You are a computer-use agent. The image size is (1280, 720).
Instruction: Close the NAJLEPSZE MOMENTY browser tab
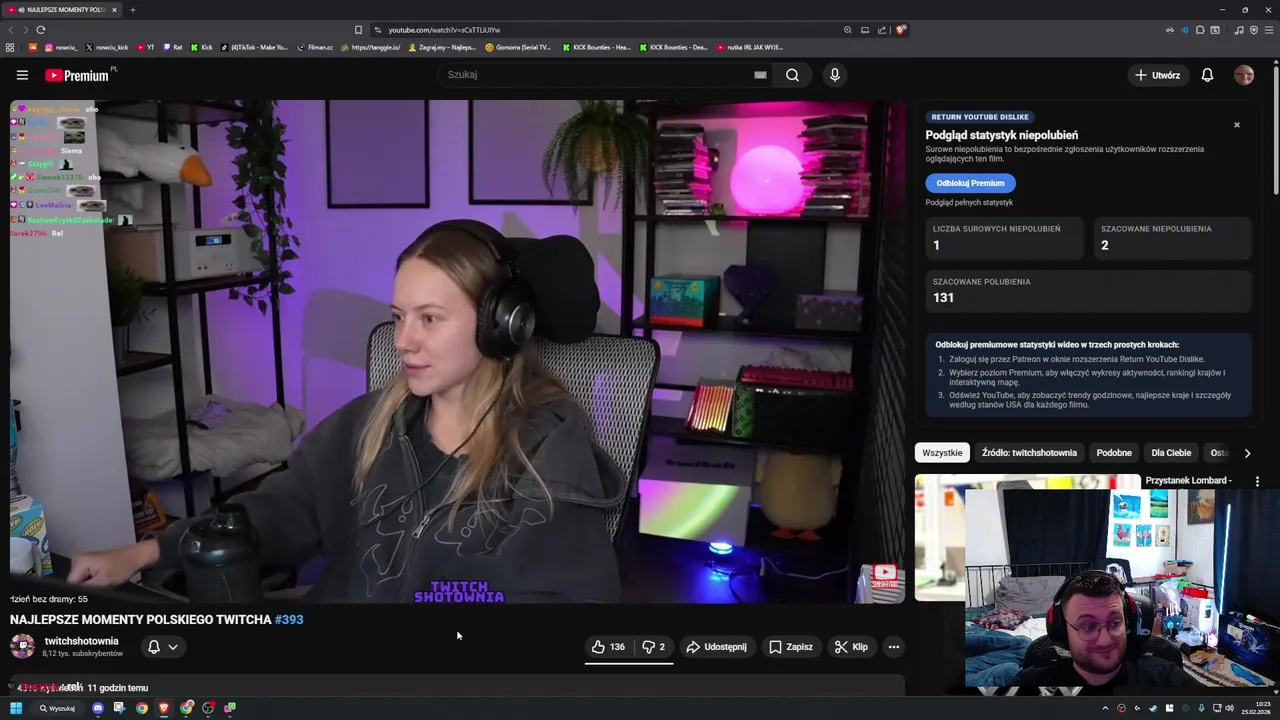[x=114, y=10]
